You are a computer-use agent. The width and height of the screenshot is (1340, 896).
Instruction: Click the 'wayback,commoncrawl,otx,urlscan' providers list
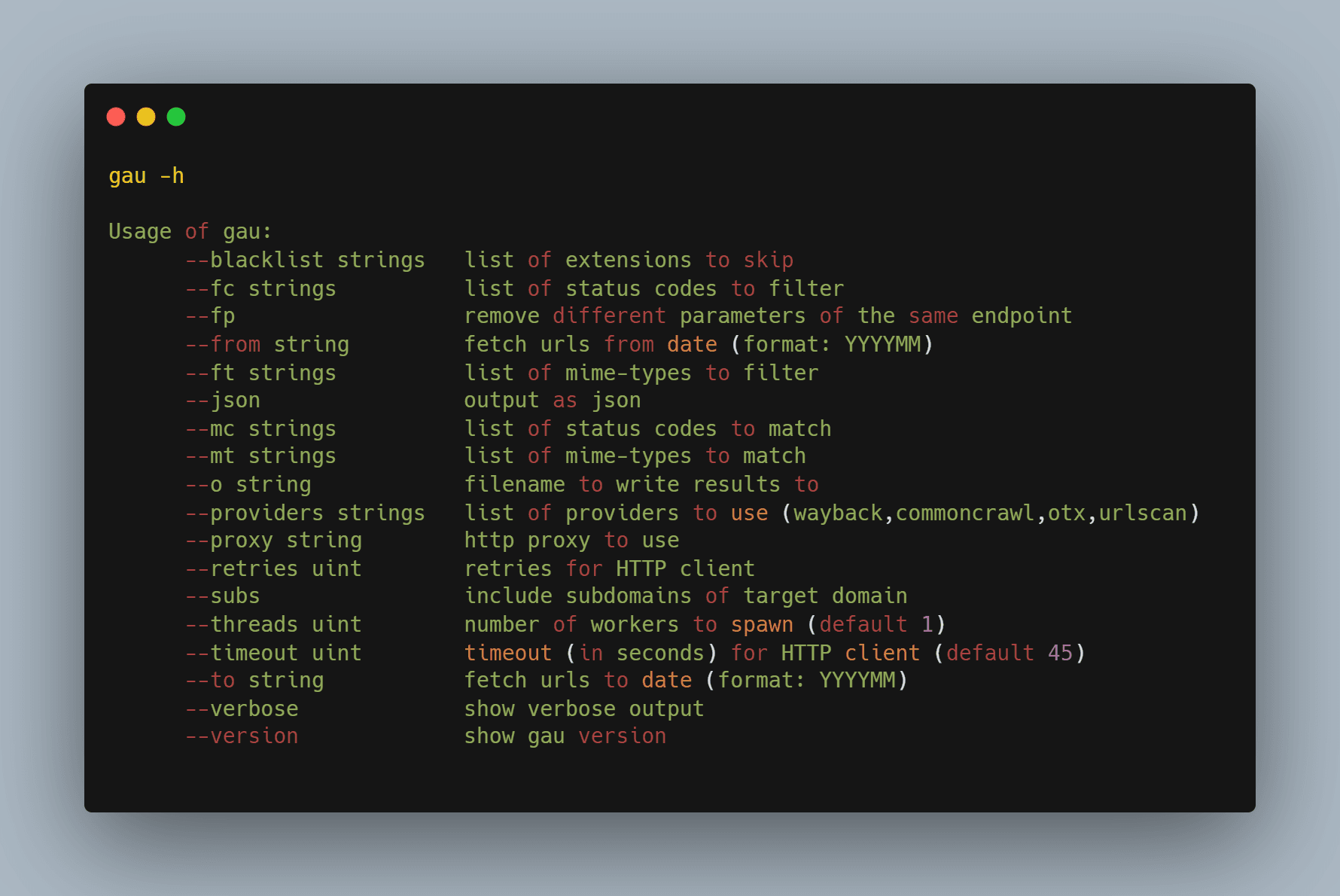tap(990, 514)
